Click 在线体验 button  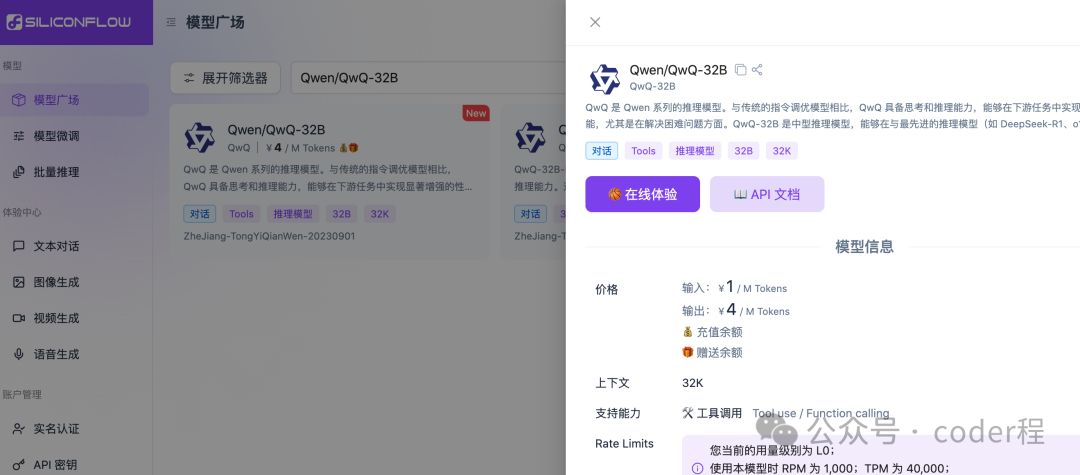pos(643,194)
